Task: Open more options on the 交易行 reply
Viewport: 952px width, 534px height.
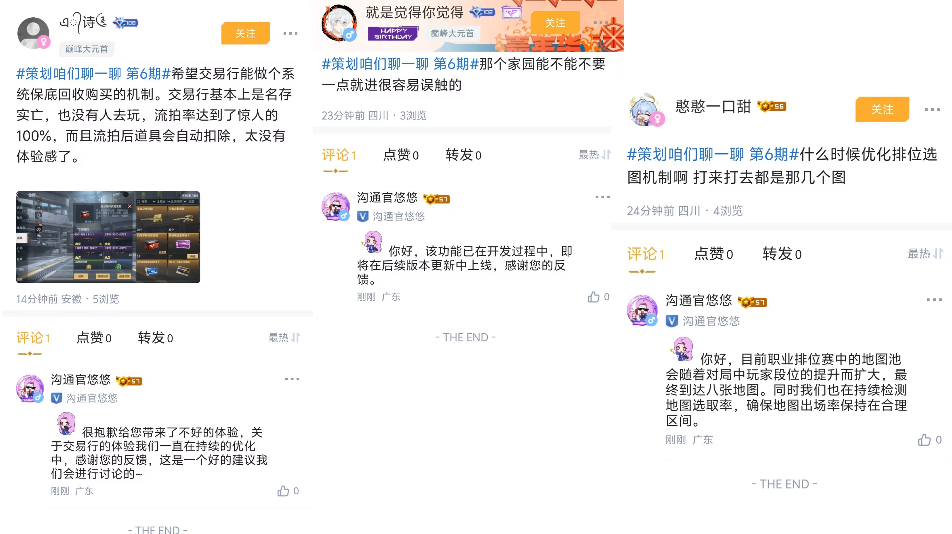Action: click(x=292, y=379)
